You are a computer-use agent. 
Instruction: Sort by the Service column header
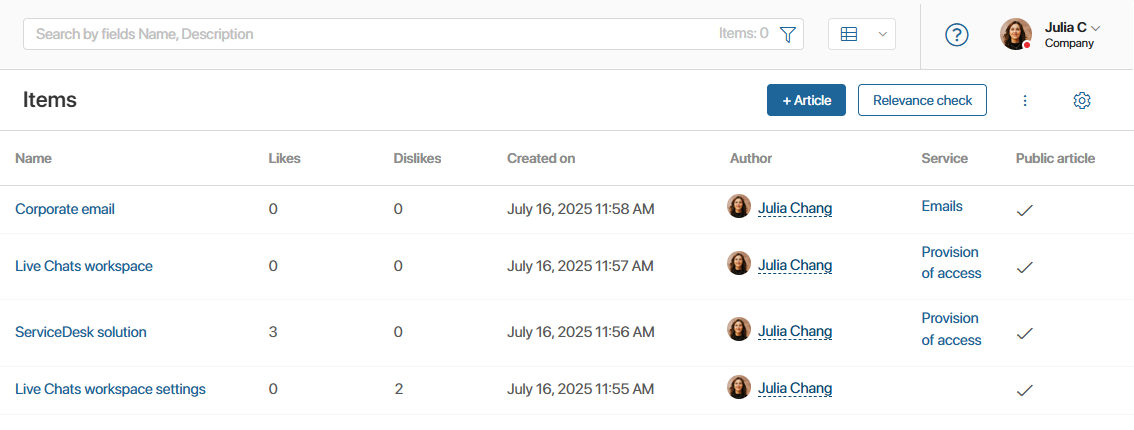point(945,158)
